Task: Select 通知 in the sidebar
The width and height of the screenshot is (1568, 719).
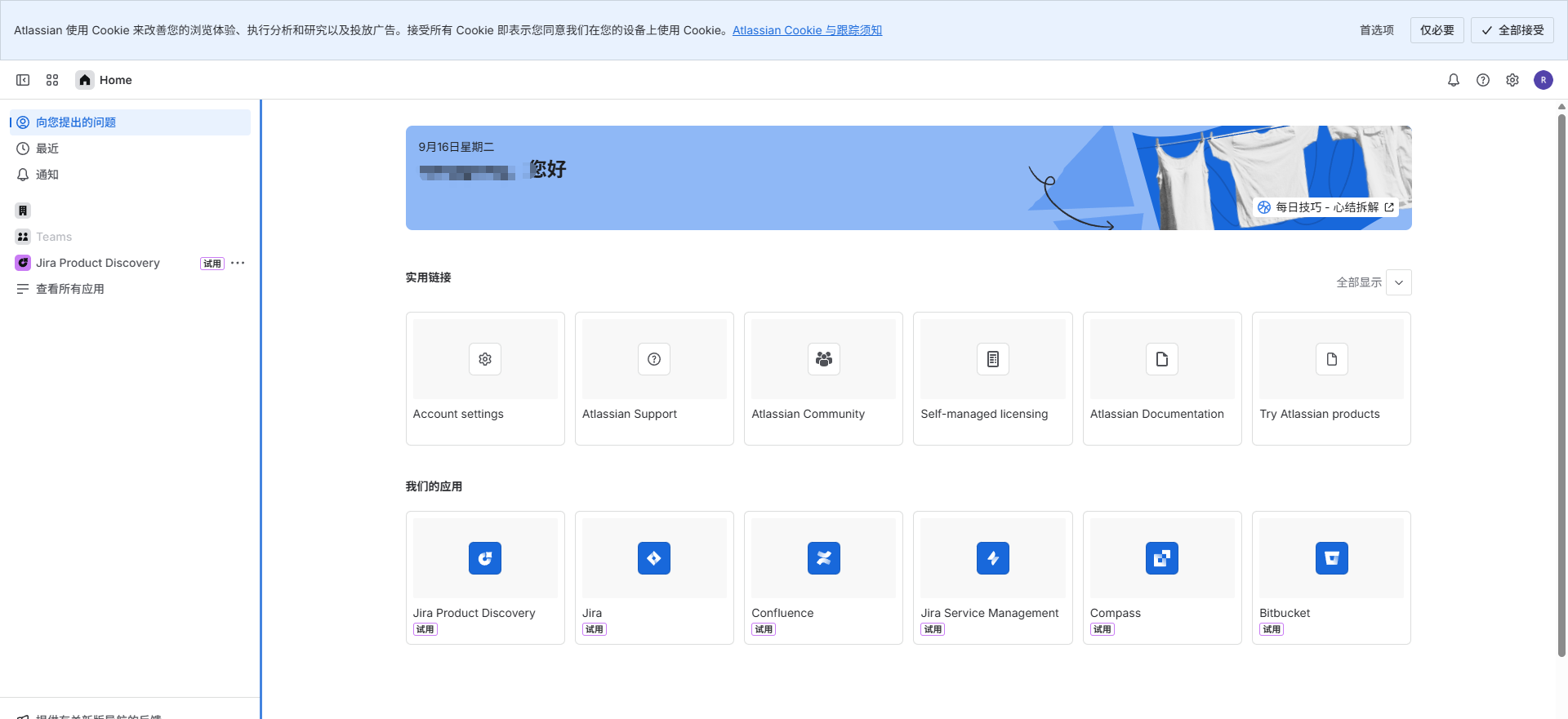Action: [x=47, y=175]
